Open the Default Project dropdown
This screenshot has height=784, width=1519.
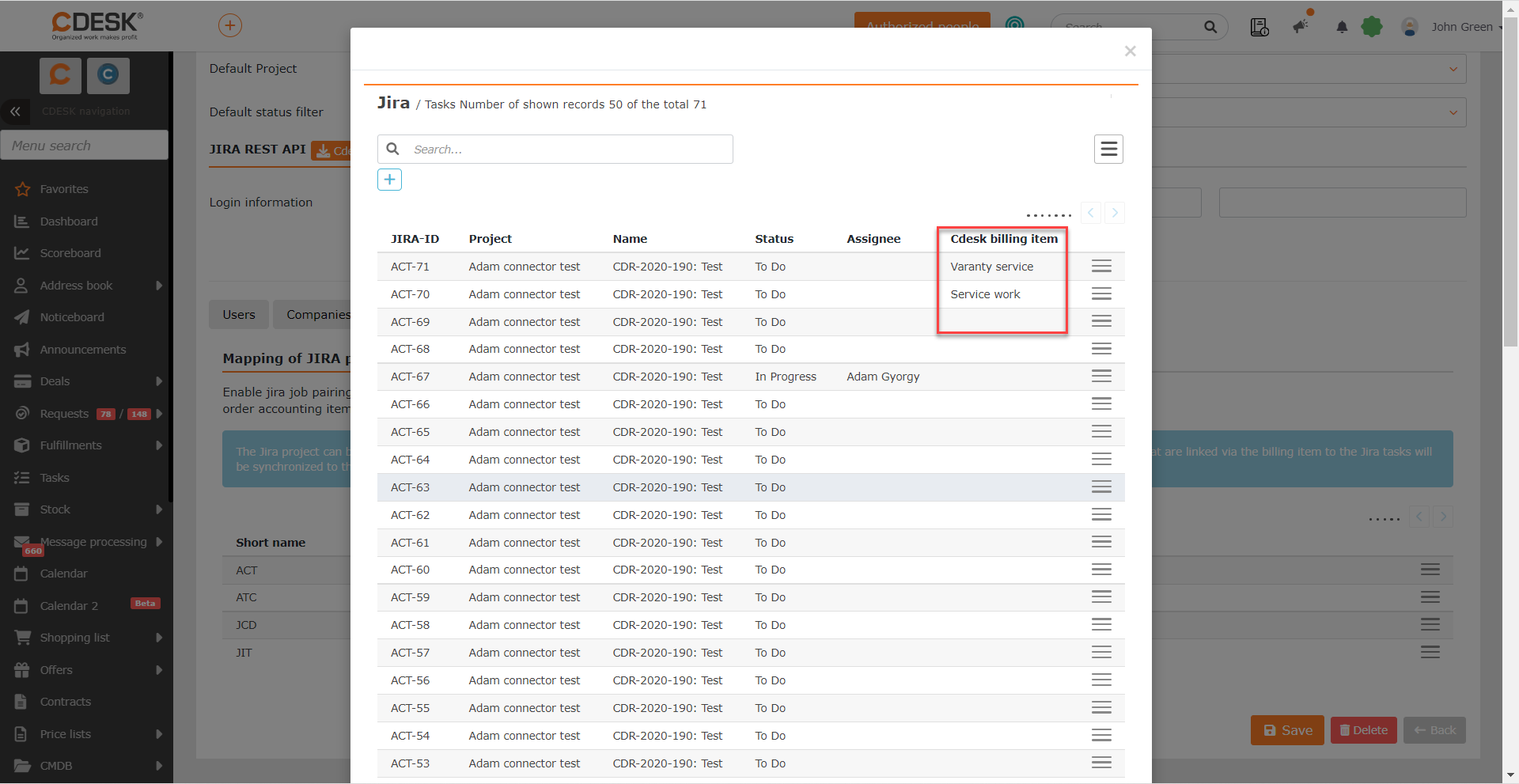[x=1453, y=69]
